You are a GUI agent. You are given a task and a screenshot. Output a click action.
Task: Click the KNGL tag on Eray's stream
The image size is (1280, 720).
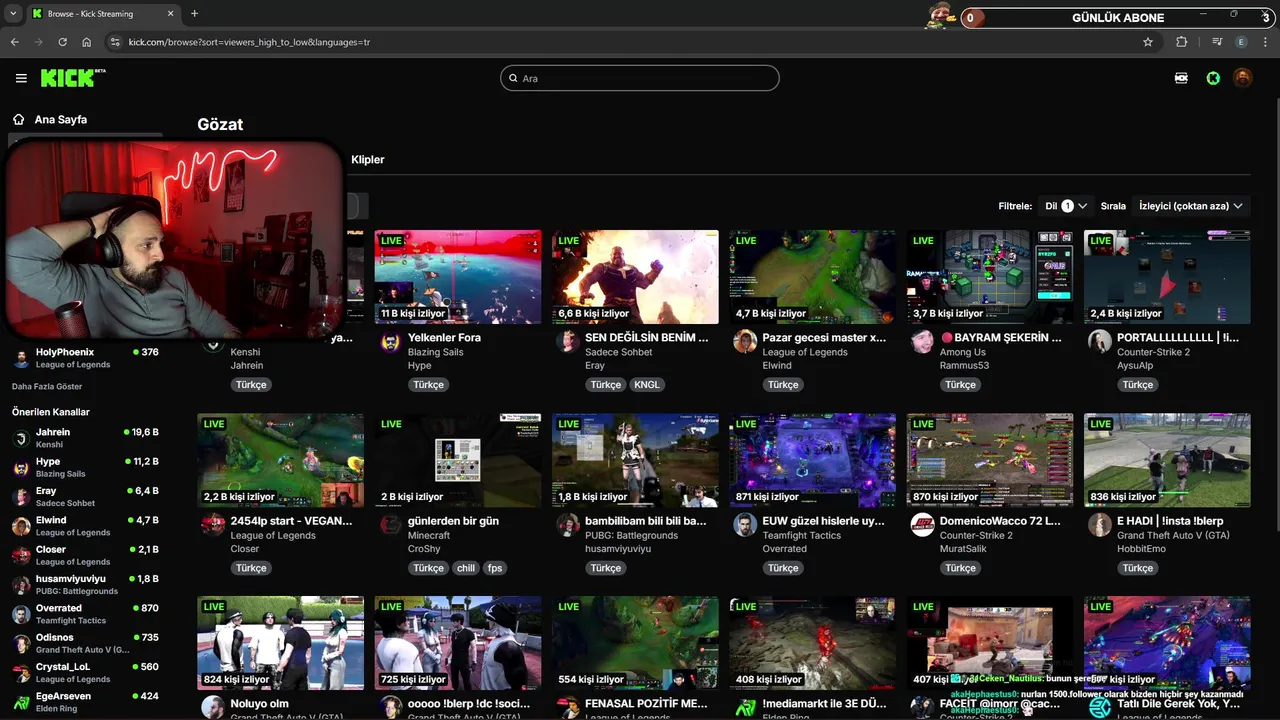click(x=647, y=385)
